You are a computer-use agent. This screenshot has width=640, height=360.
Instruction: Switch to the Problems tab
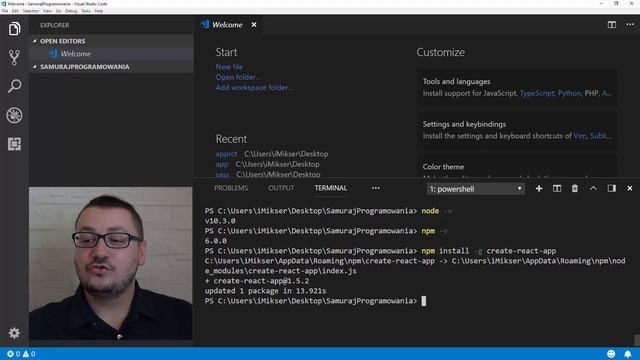click(x=231, y=188)
